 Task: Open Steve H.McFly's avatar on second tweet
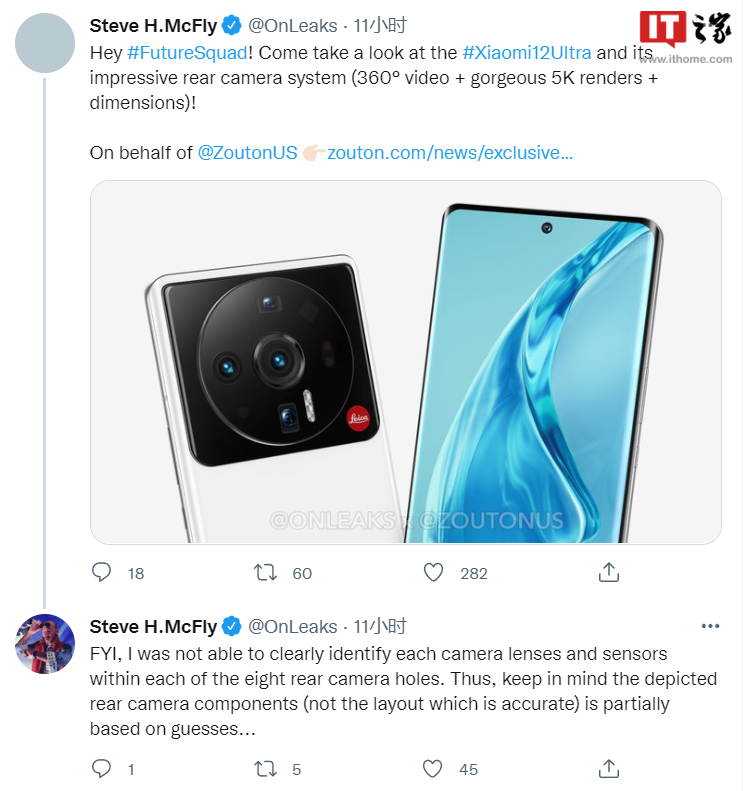[45, 644]
